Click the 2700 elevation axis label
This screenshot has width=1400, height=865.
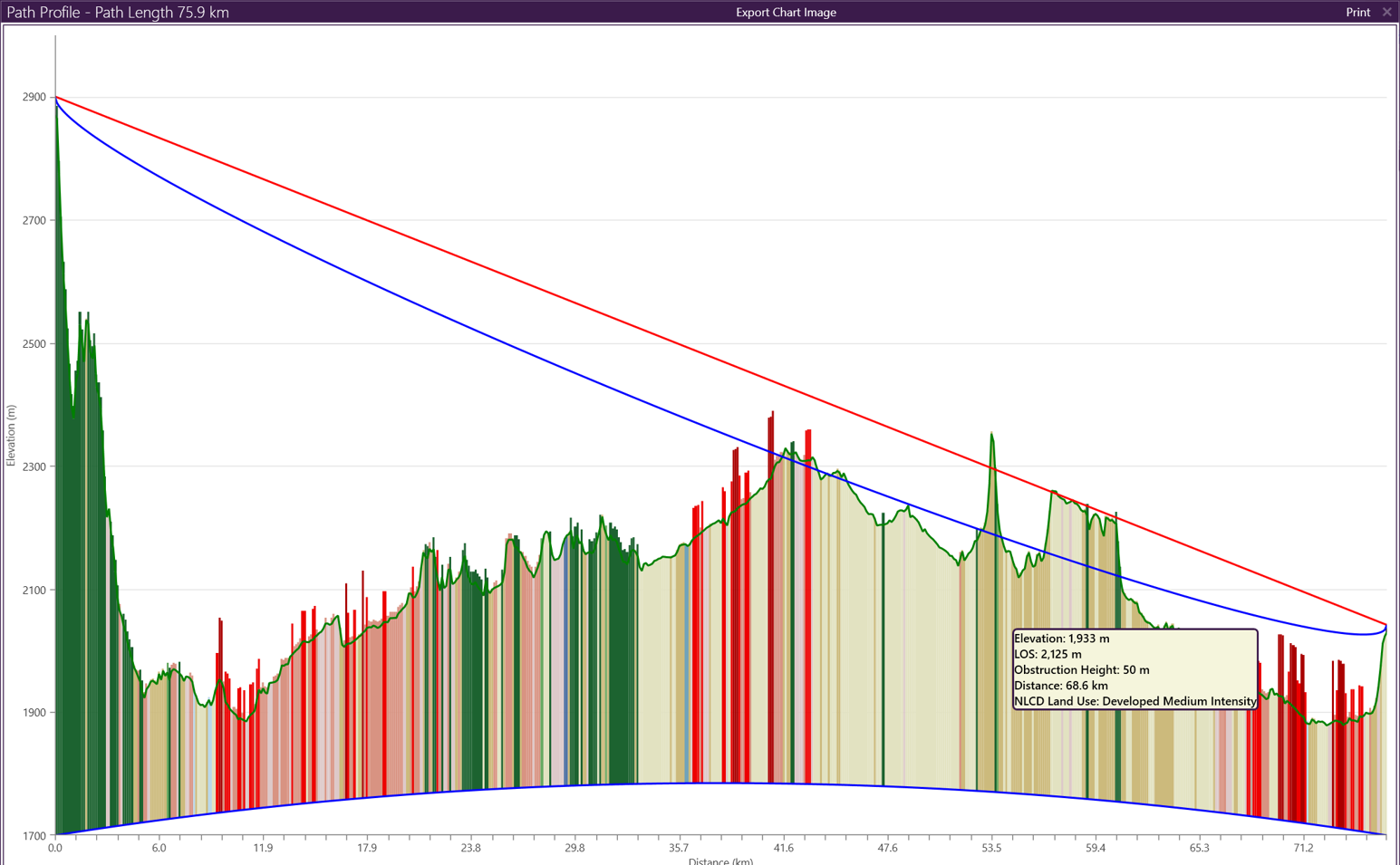point(35,220)
